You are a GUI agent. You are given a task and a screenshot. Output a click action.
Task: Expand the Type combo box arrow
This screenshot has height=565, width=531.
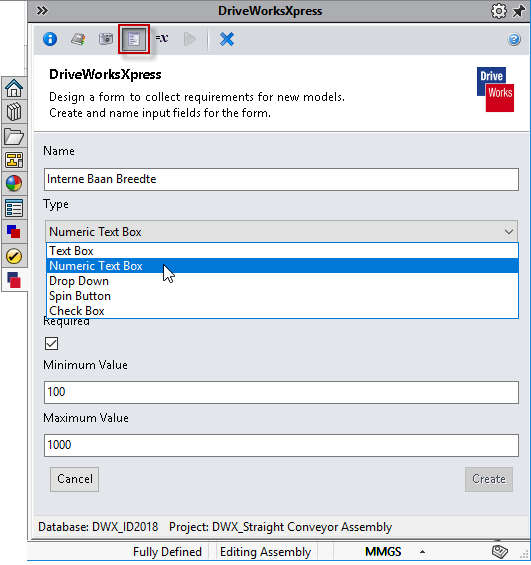[x=509, y=232]
